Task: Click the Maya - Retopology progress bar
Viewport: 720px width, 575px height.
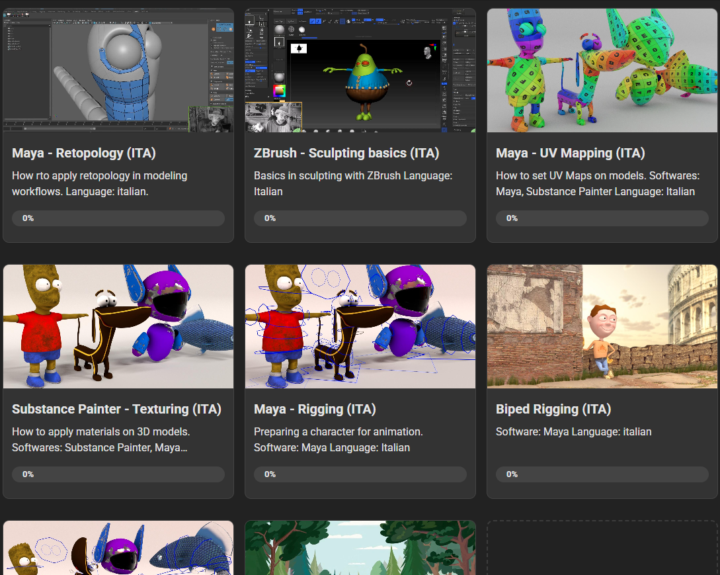Action: [x=118, y=218]
